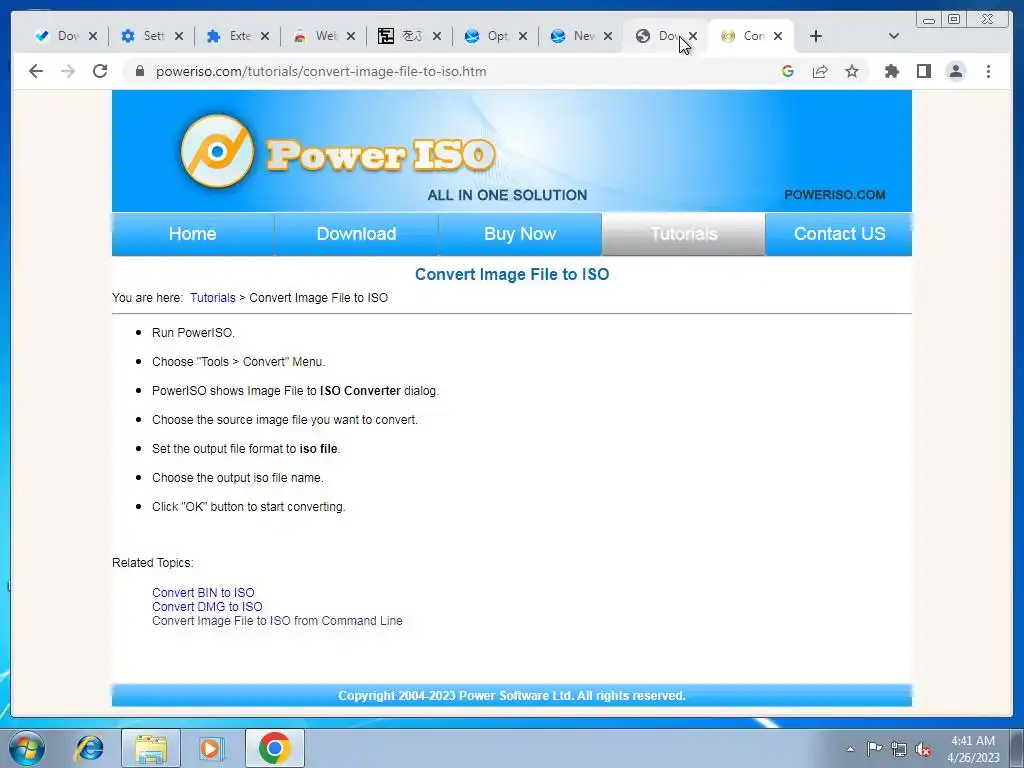Viewport: 1024px width, 768px height.
Task: Open Windows Media Player from taskbar
Action: [x=211, y=748]
